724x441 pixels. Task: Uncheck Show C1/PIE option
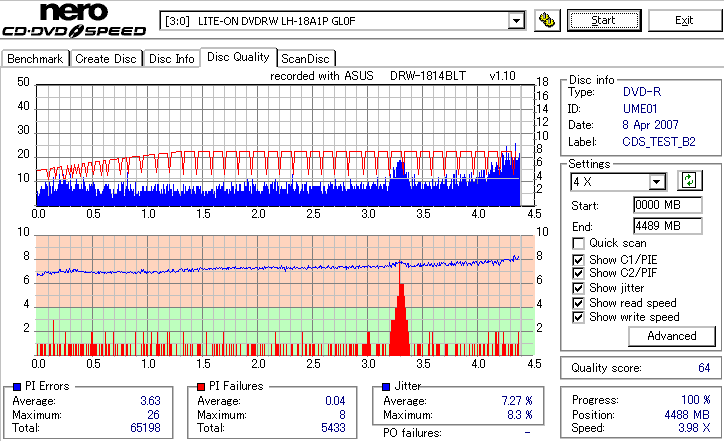[x=578, y=260]
